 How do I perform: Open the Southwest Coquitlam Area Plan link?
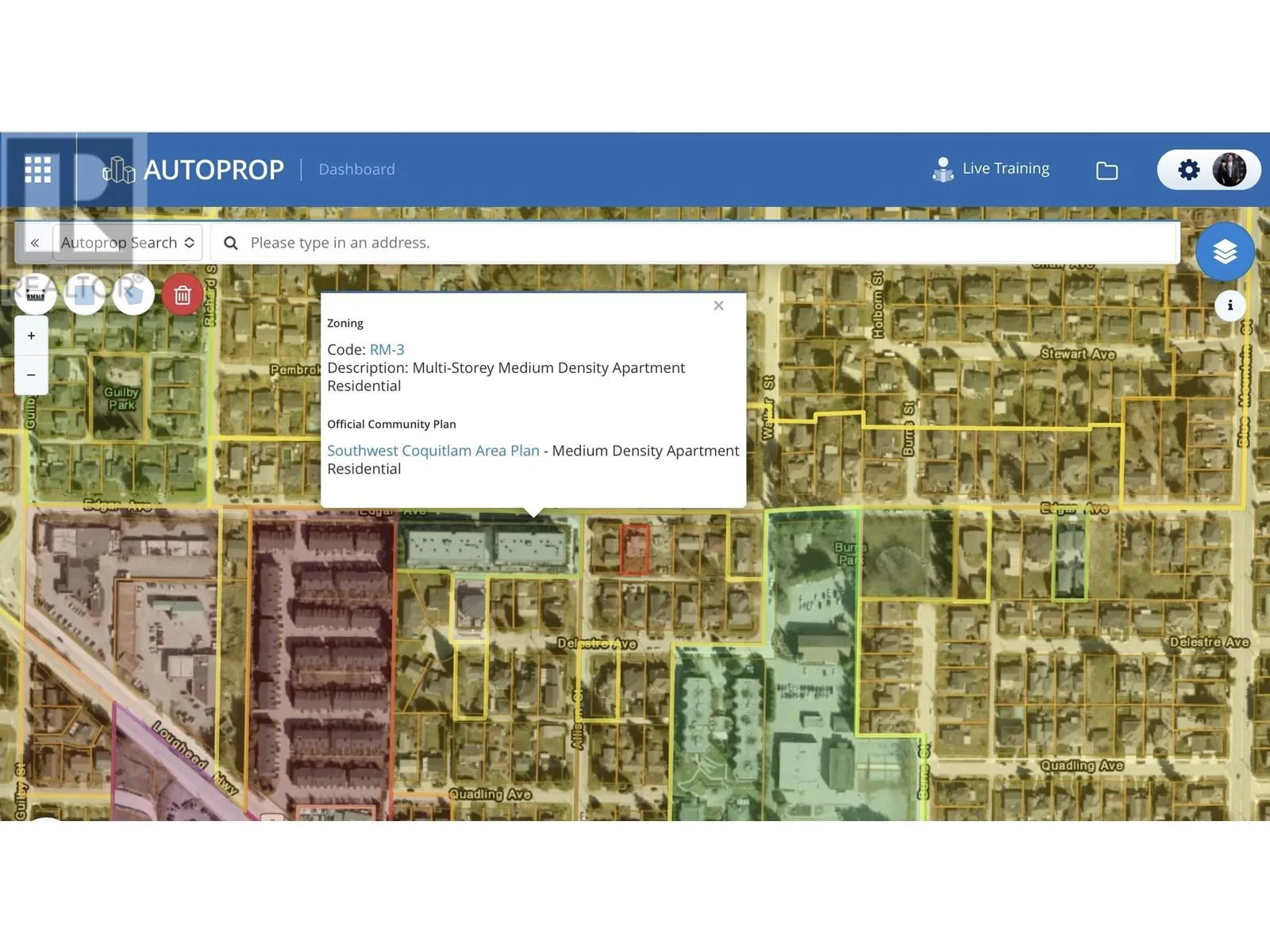tap(433, 451)
